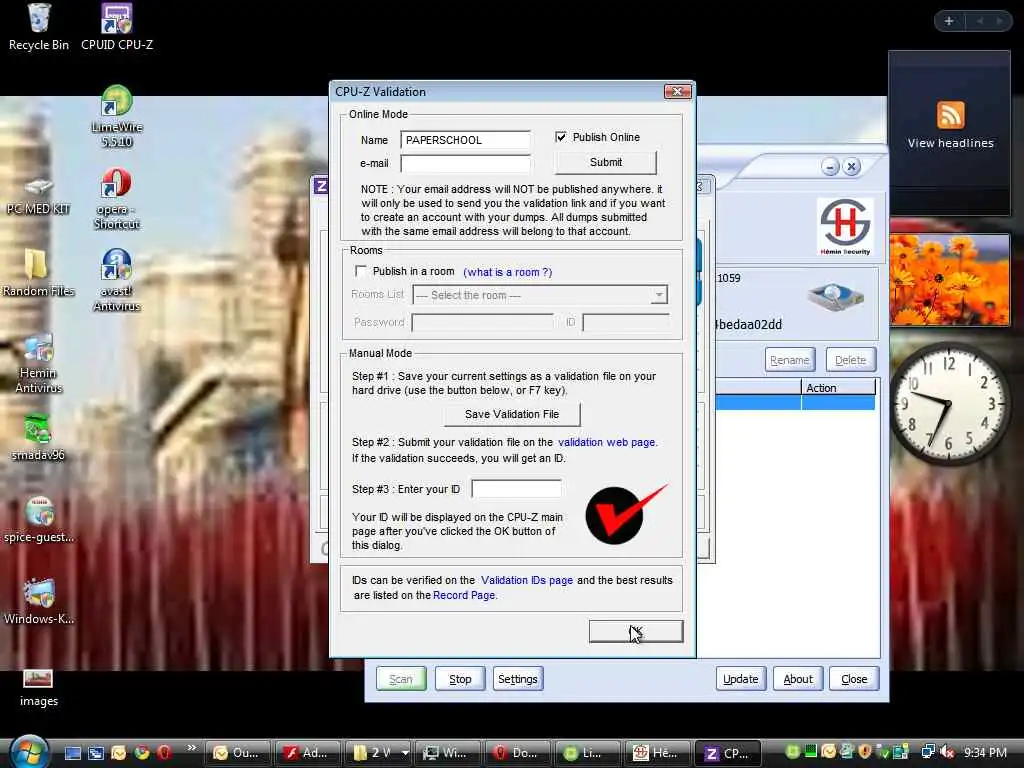Open the smadav96 desktop icon
1024x768 pixels.
39,436
